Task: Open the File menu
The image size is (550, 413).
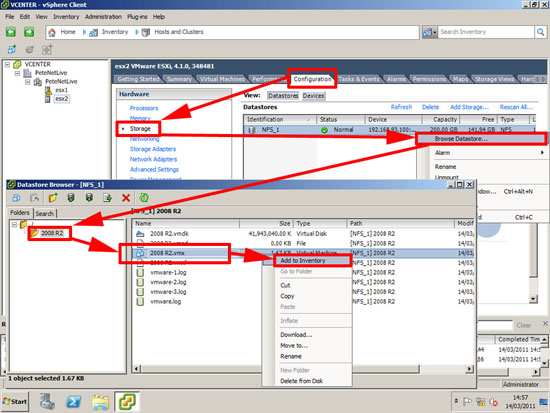Action: (9, 17)
